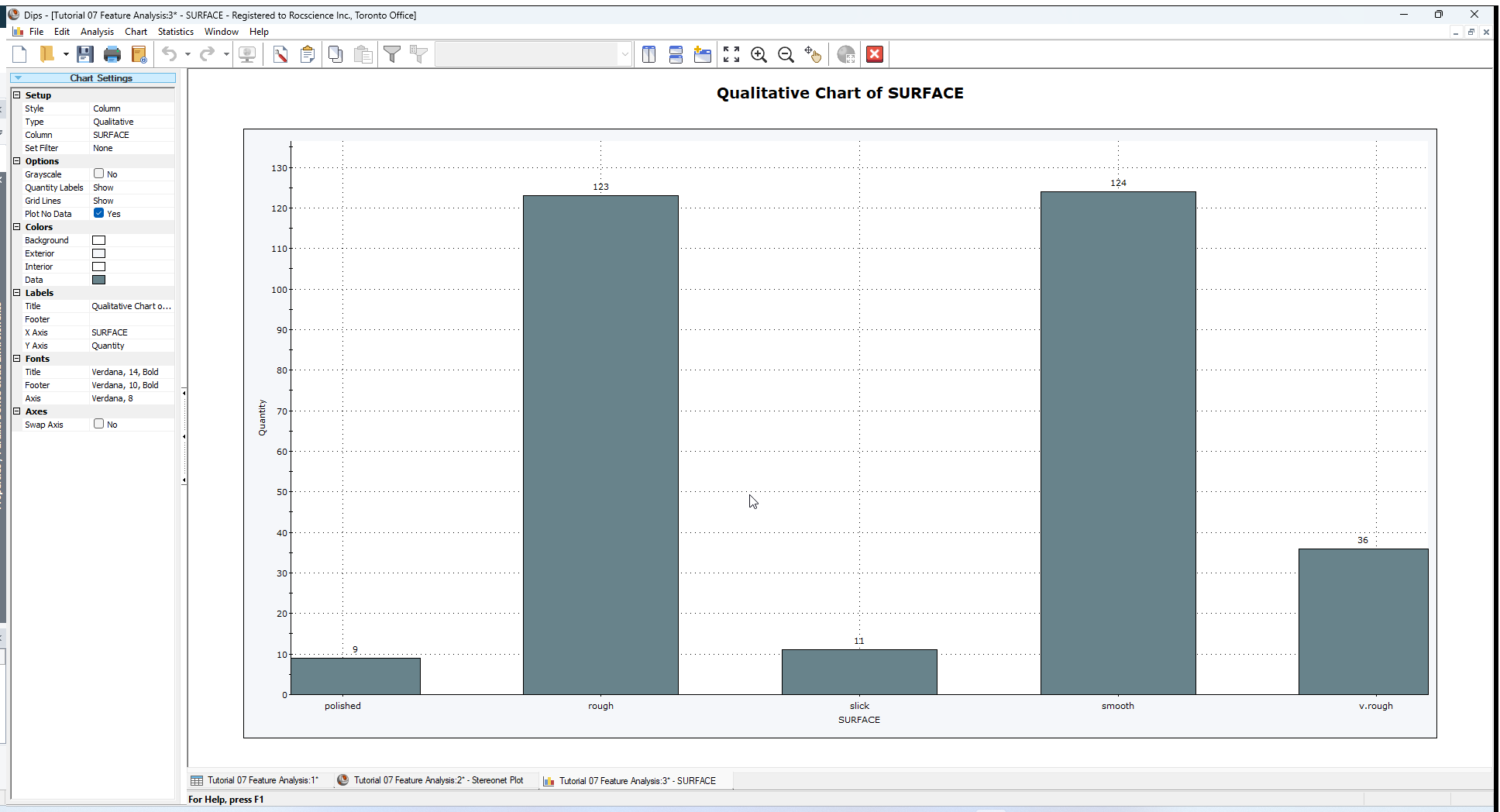The image size is (1500, 812).
Task: Open the Print dialog
Action: [x=112, y=53]
